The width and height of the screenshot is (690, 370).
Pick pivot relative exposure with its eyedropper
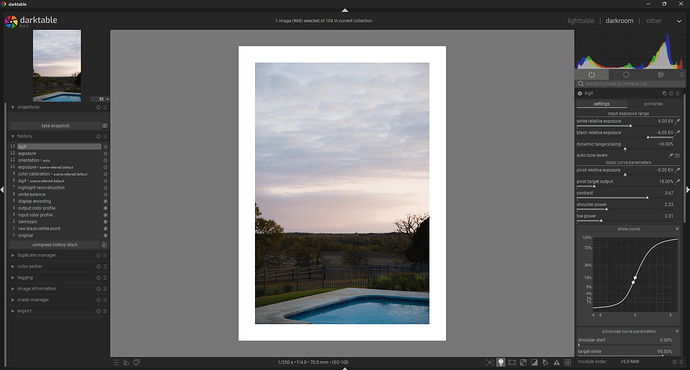678,170
